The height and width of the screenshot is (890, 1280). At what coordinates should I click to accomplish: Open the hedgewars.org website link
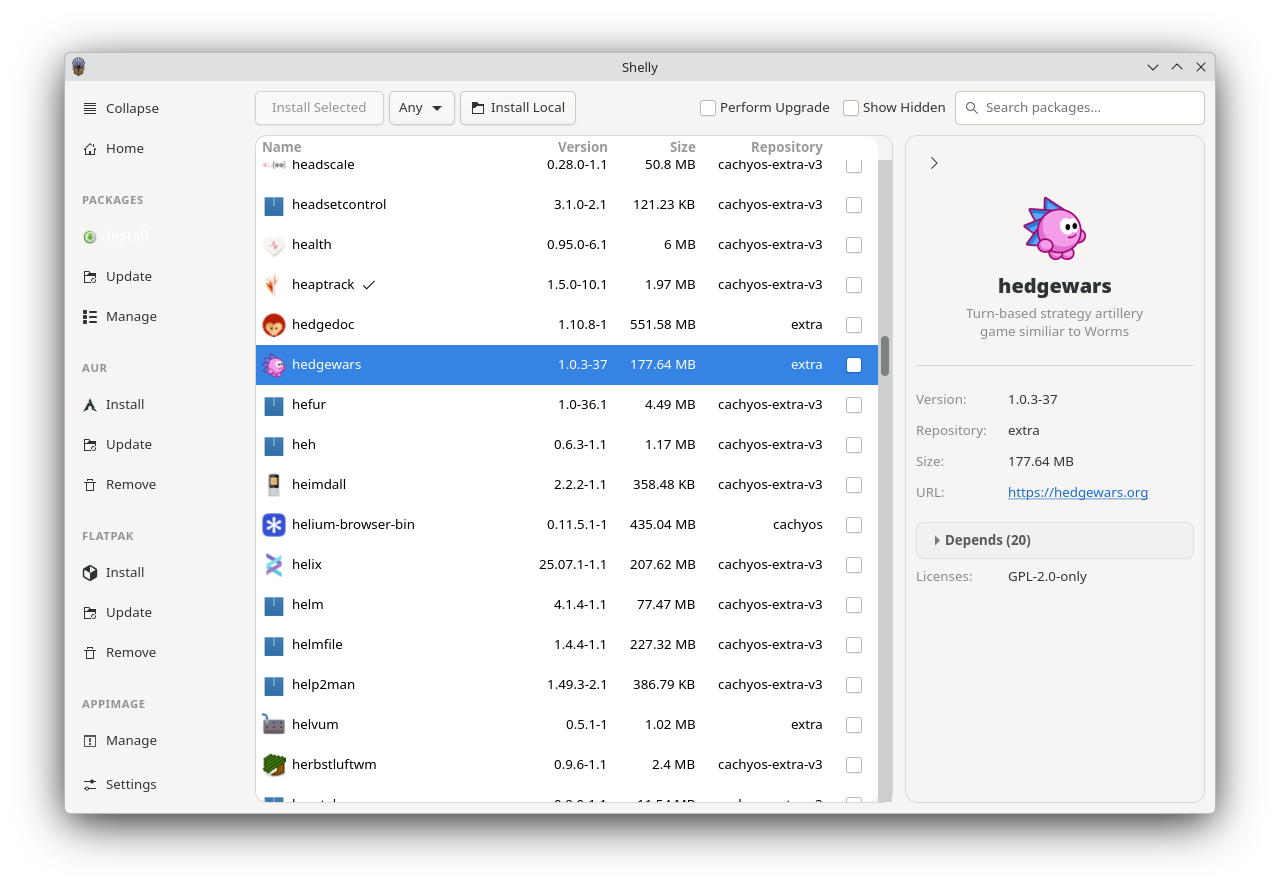(1077, 492)
